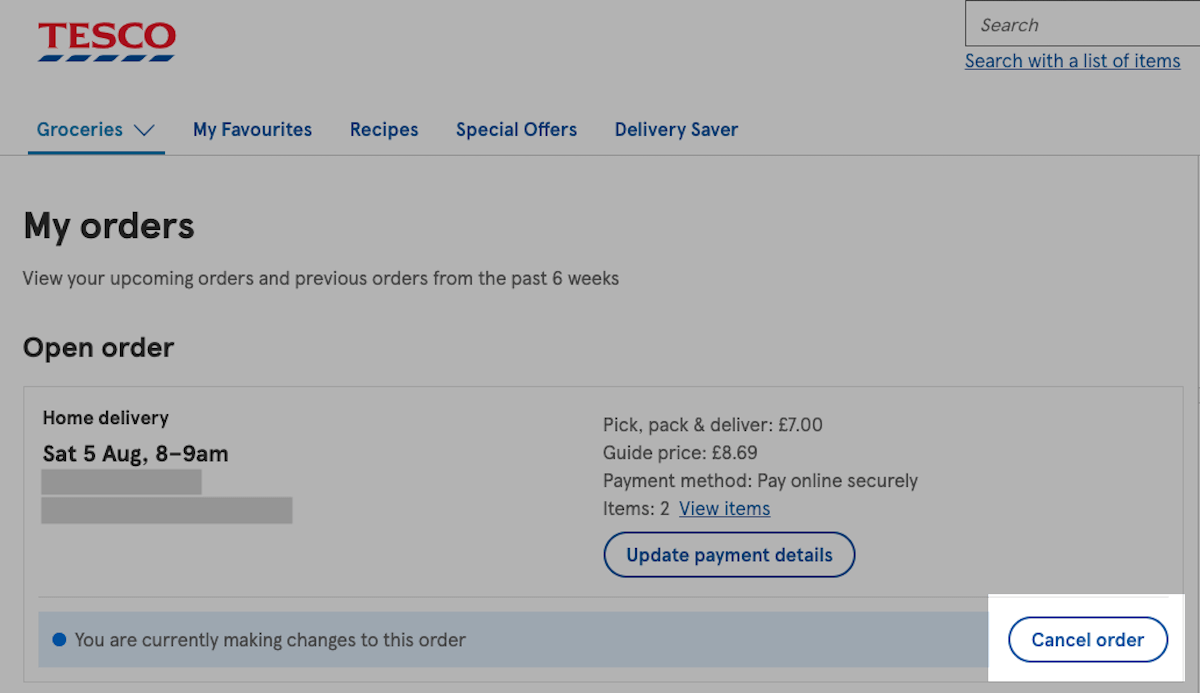Click the blue status dot in the notice bar
The height and width of the screenshot is (693, 1200).
59,639
